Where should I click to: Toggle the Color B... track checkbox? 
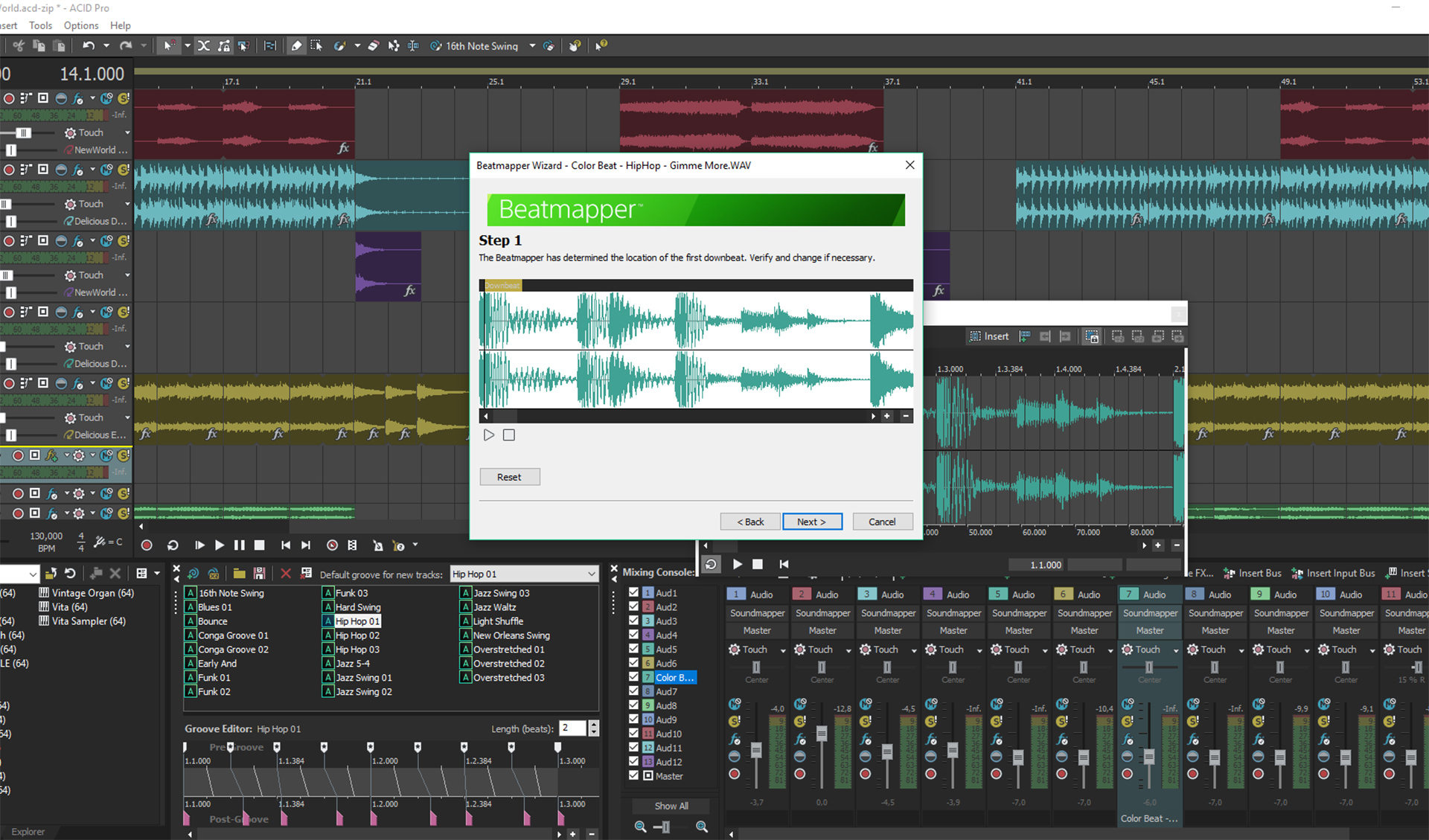point(633,677)
